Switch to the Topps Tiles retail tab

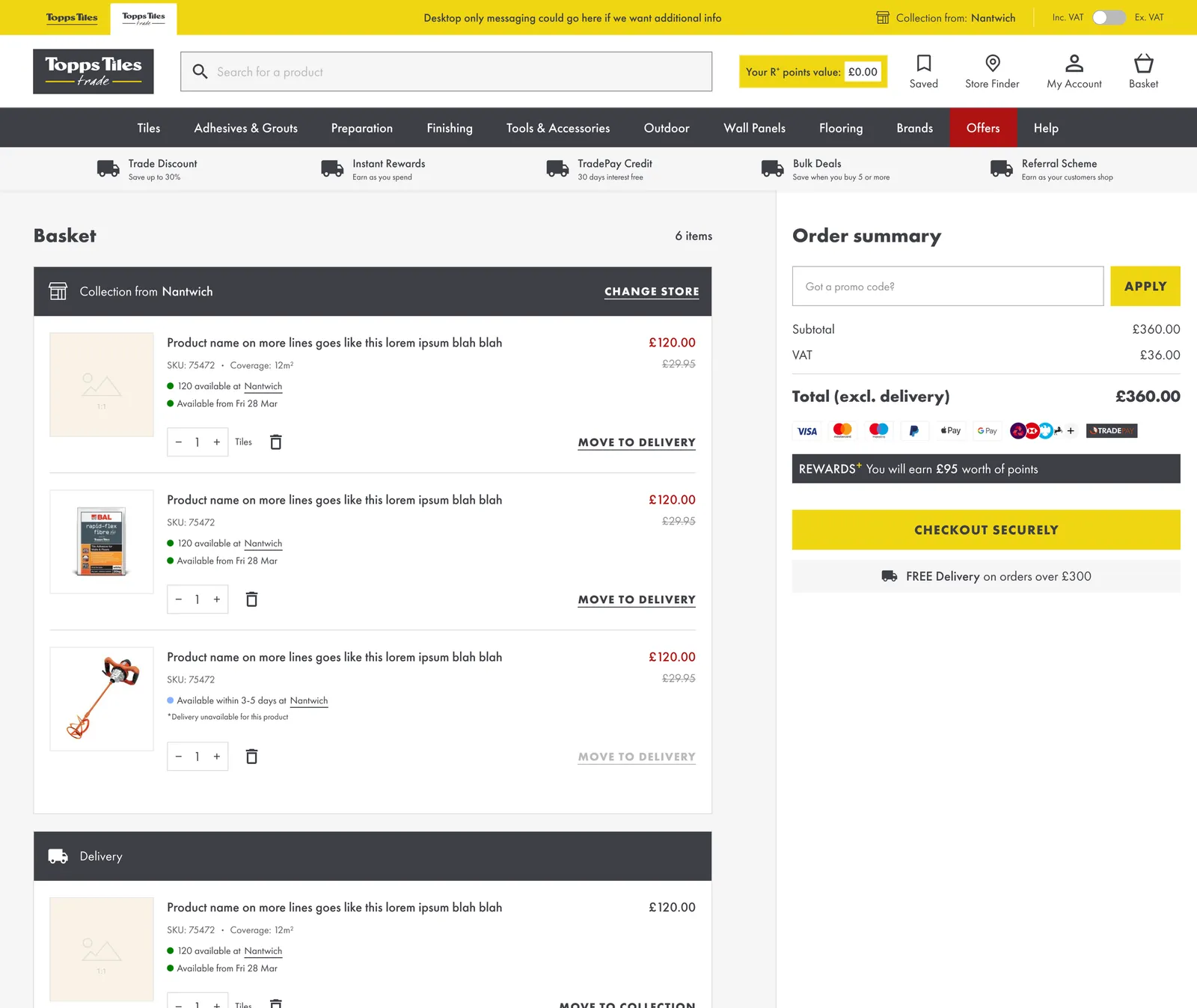pyautogui.click(x=72, y=17)
